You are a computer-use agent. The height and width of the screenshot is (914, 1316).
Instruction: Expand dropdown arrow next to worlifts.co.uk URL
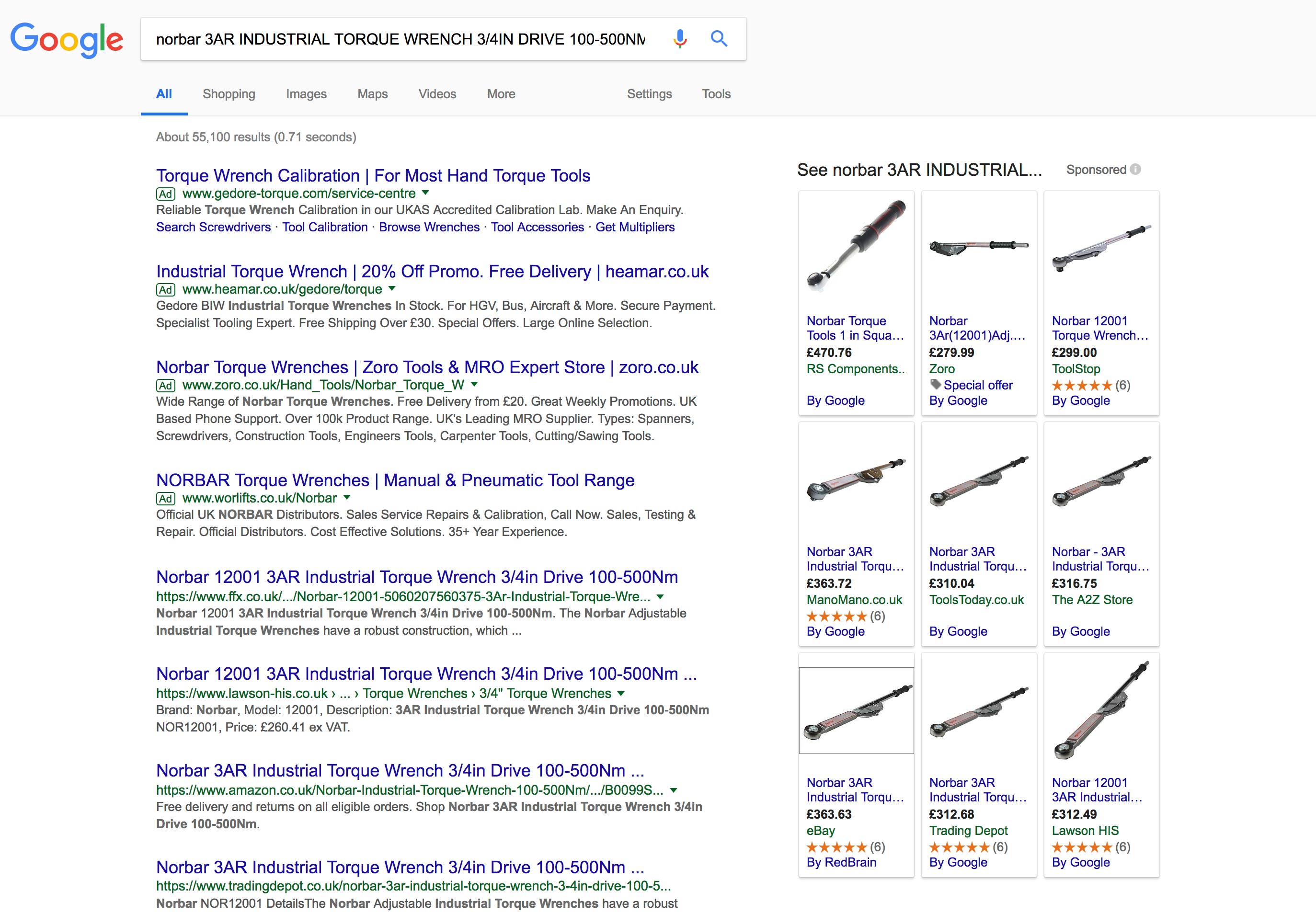pos(347,498)
